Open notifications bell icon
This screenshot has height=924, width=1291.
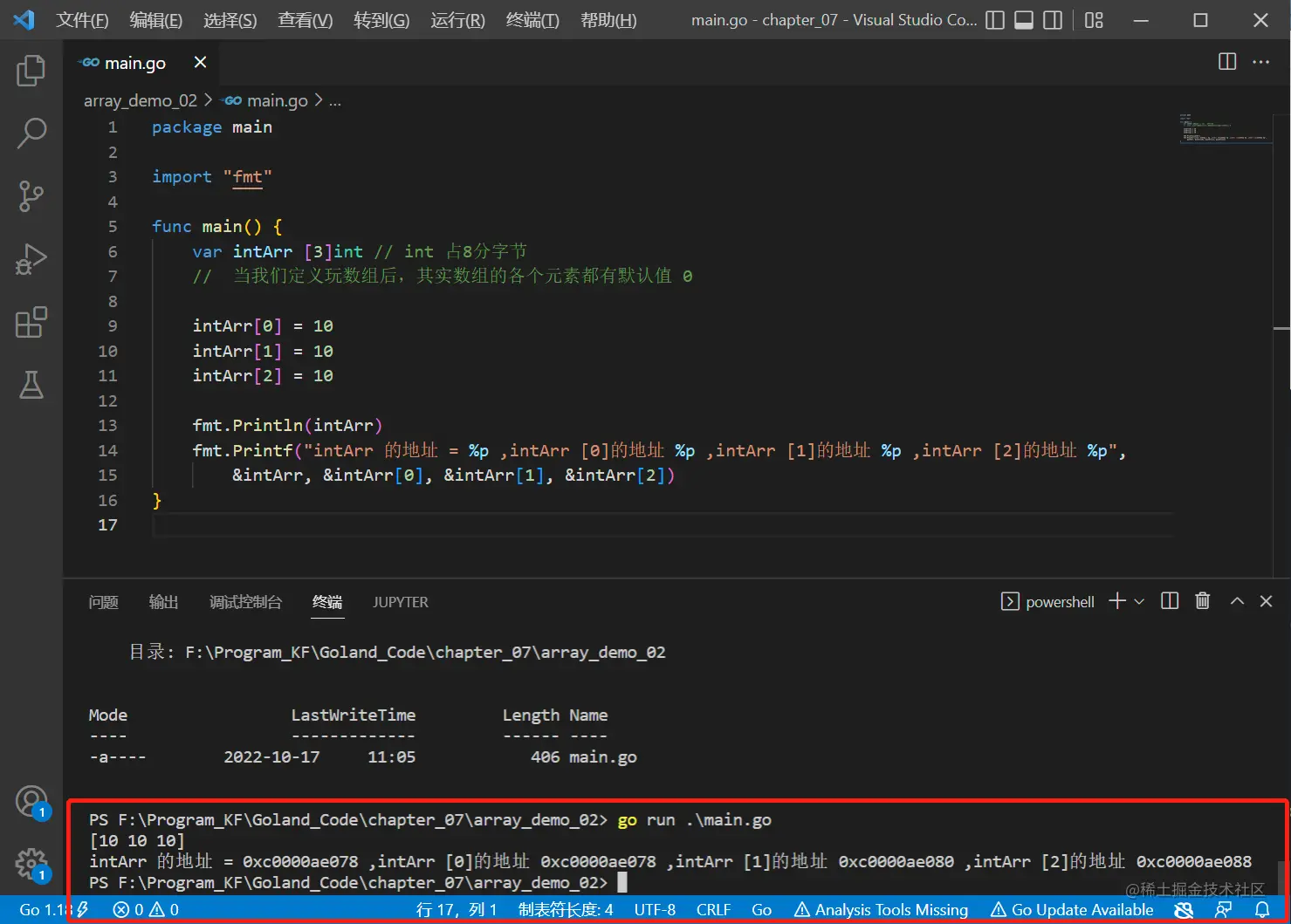[x=1262, y=909]
